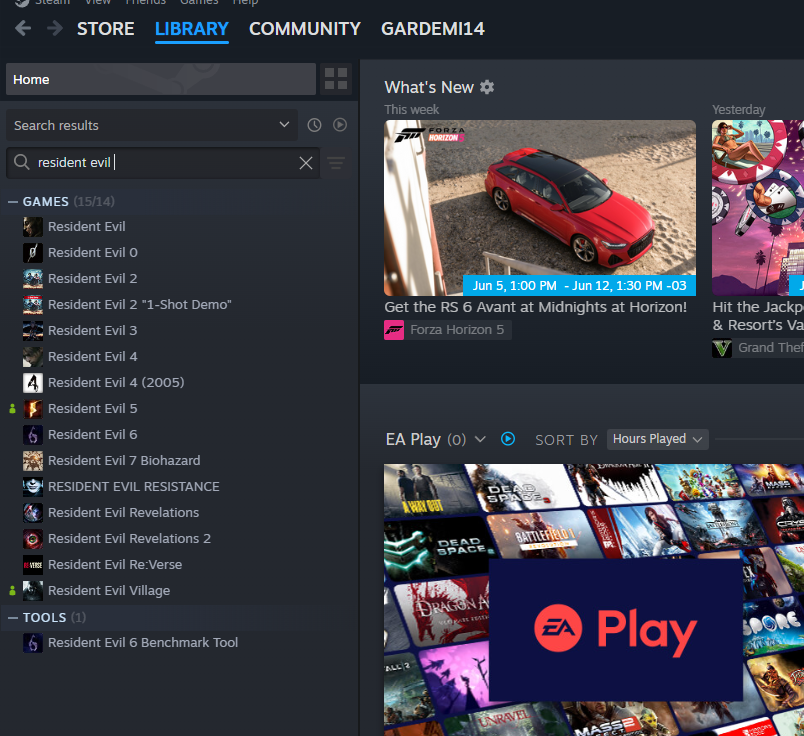Collapse the TOOLS section
This screenshot has width=804, height=736.
pos(13,618)
